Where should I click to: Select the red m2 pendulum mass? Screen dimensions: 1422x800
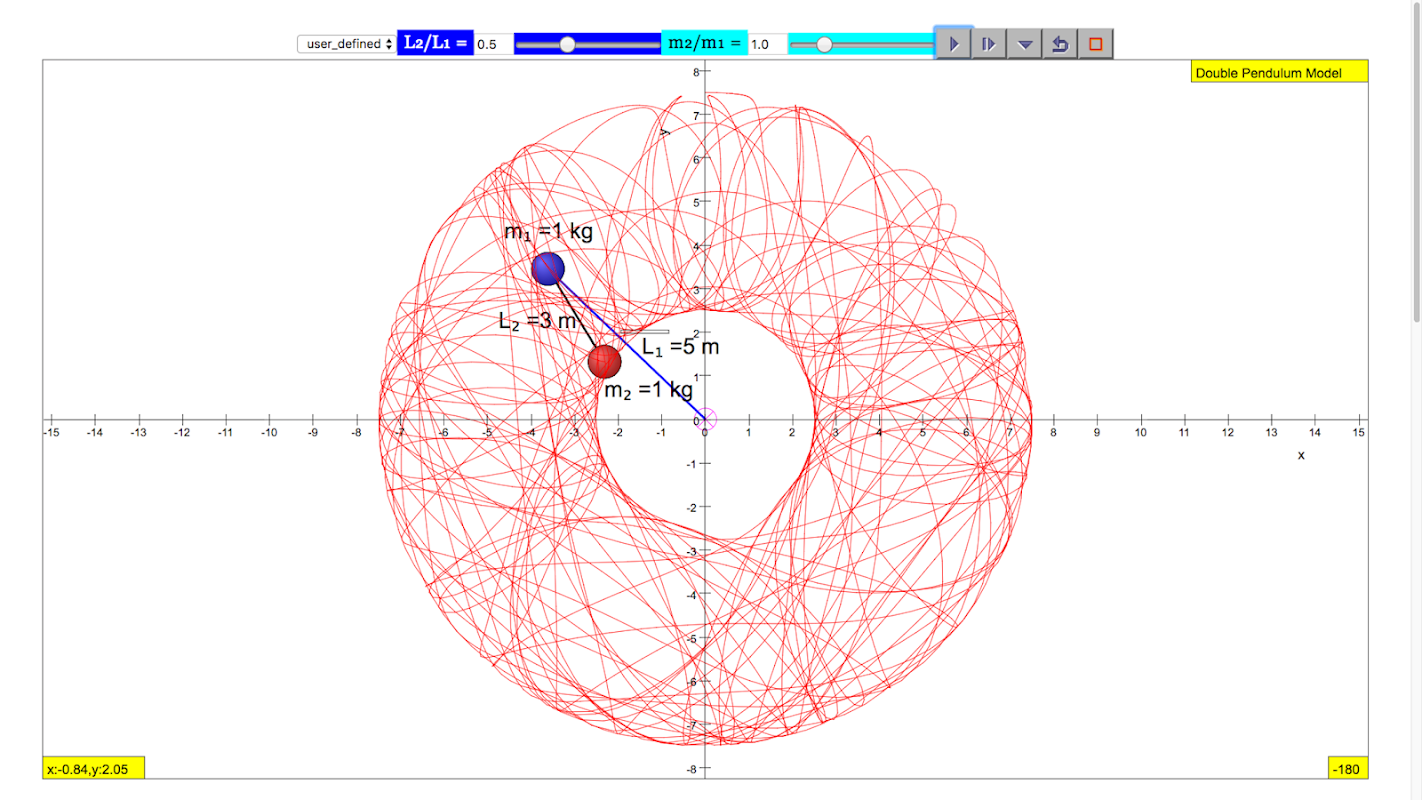[x=604, y=361]
